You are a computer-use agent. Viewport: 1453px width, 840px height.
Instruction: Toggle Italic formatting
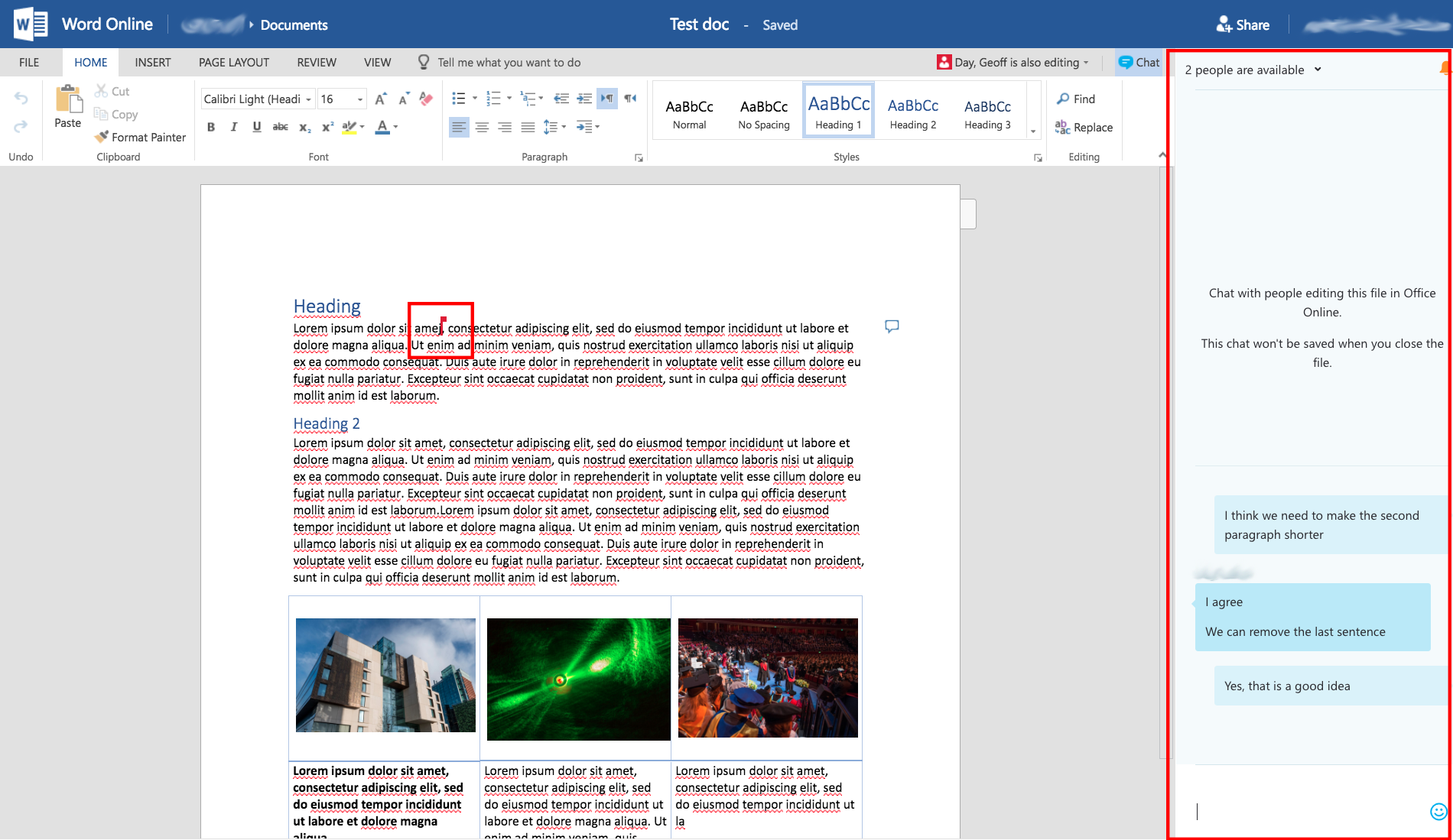(234, 127)
